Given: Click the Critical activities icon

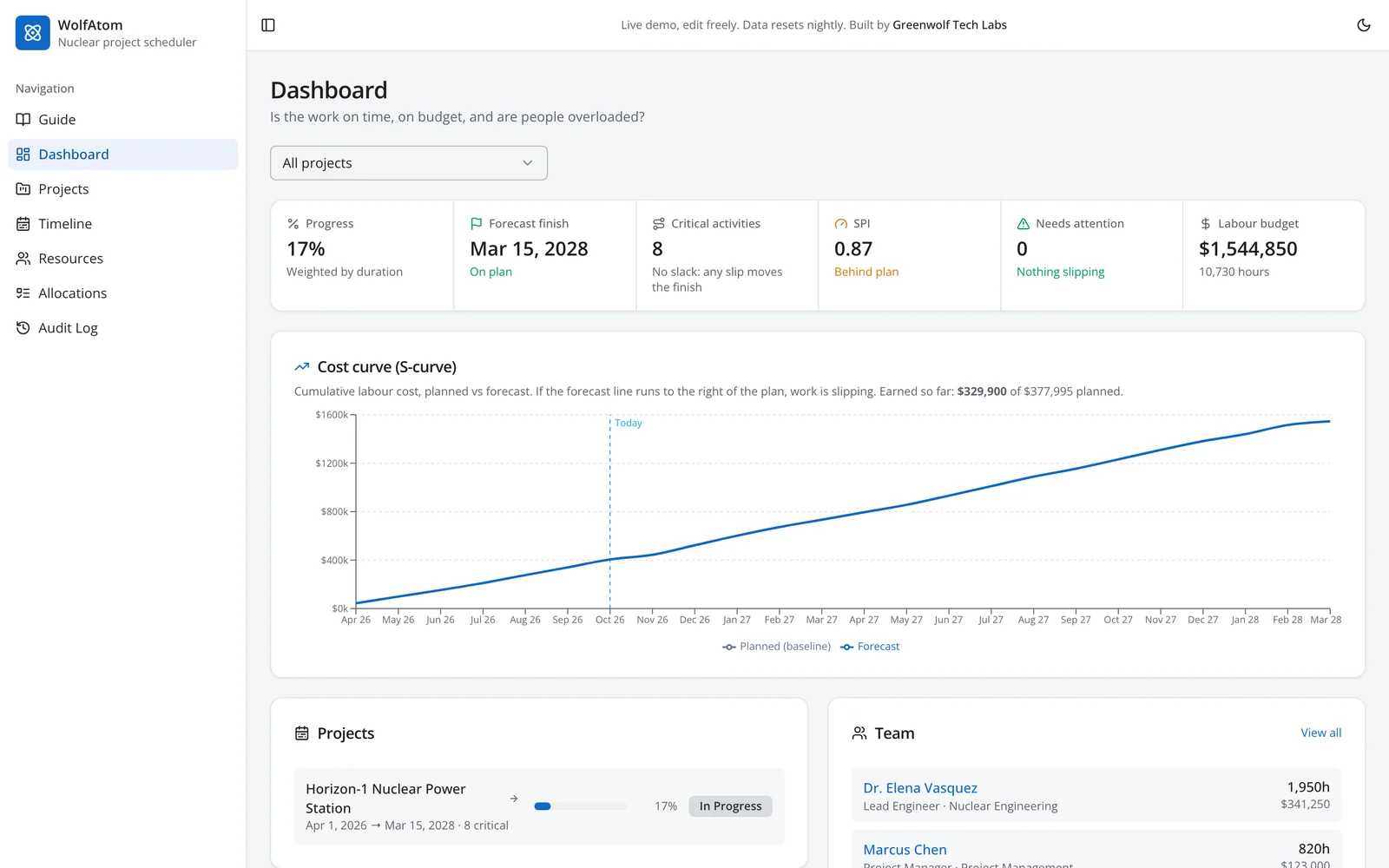Looking at the screenshot, I should click(x=658, y=224).
